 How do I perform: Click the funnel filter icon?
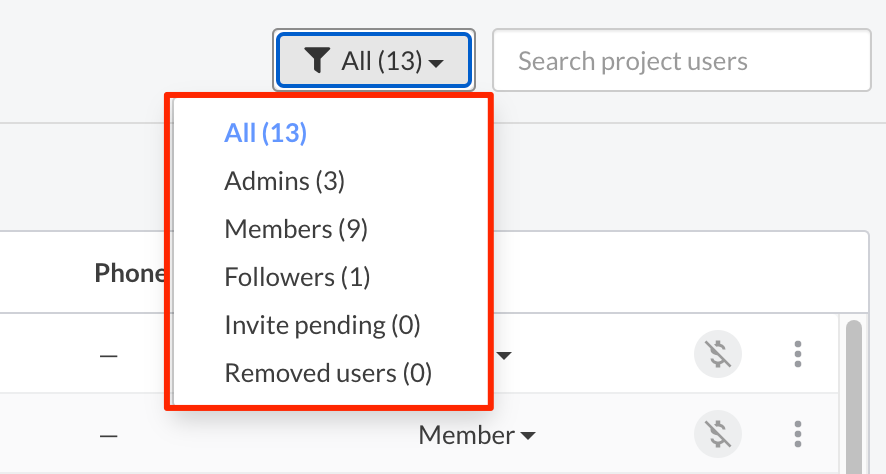click(316, 61)
